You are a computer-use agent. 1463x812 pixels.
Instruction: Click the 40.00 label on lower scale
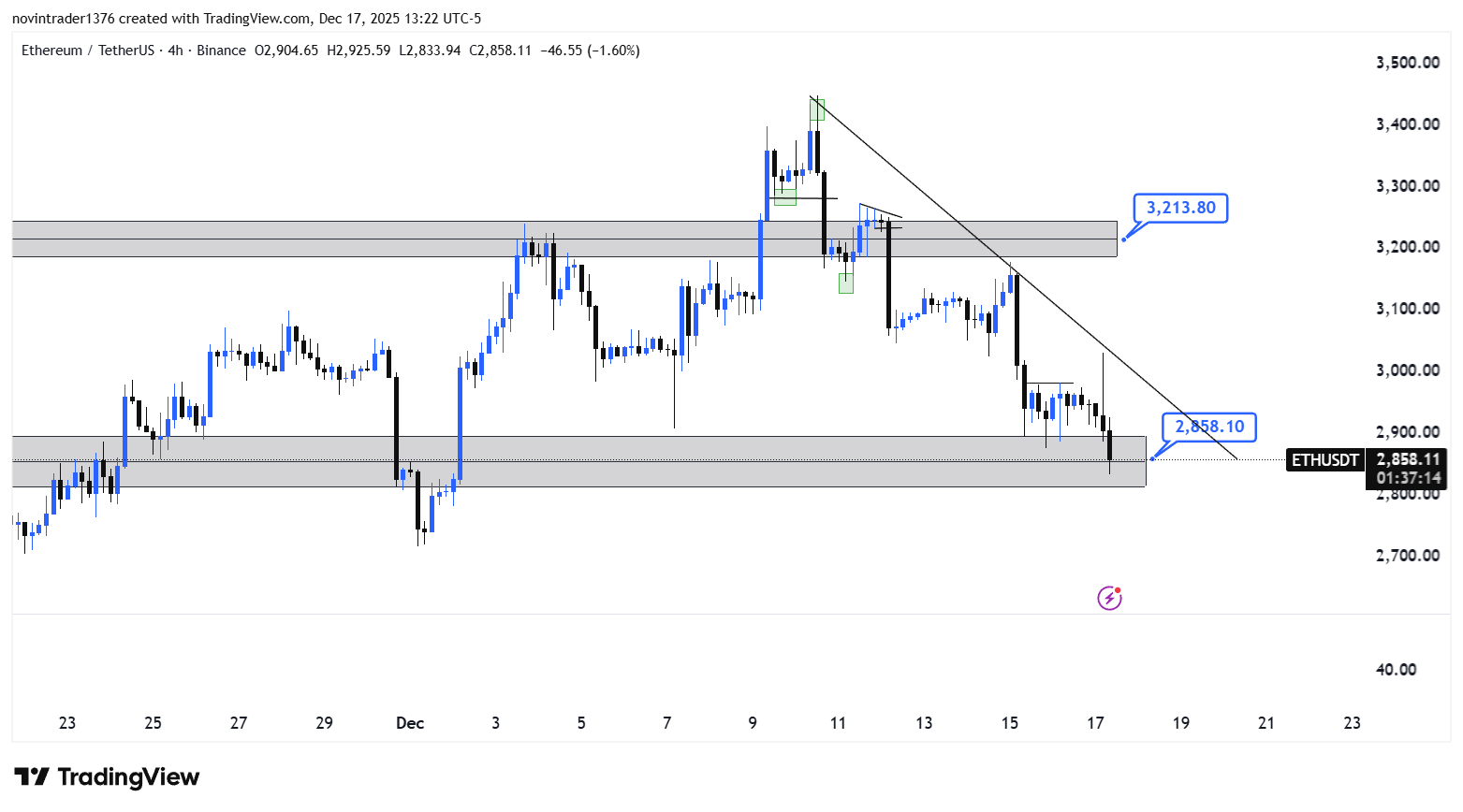pyautogui.click(x=1396, y=670)
